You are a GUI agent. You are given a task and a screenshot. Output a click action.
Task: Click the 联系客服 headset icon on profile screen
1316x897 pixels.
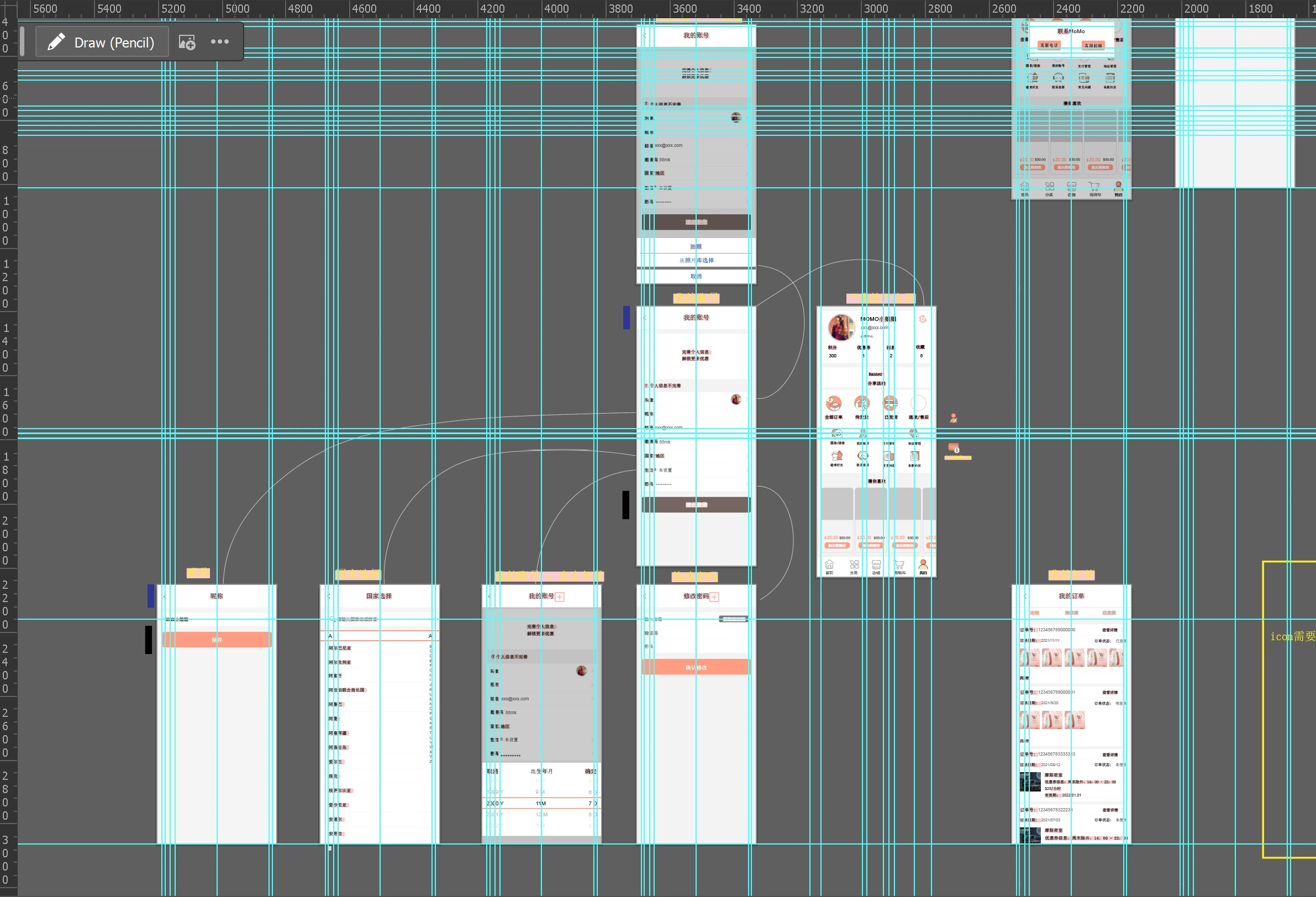[x=862, y=456]
